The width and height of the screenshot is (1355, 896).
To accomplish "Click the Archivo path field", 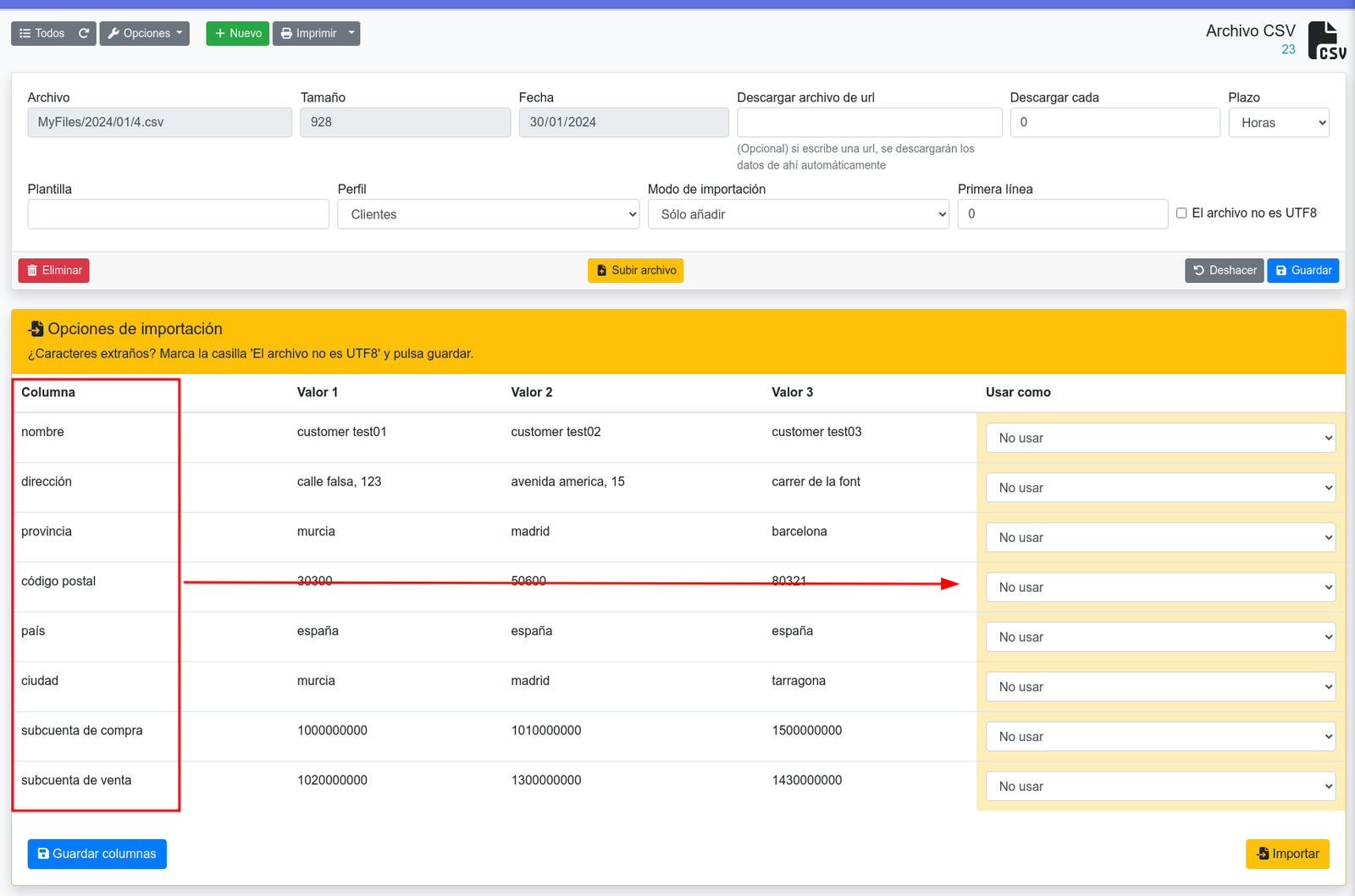I will click(x=160, y=122).
